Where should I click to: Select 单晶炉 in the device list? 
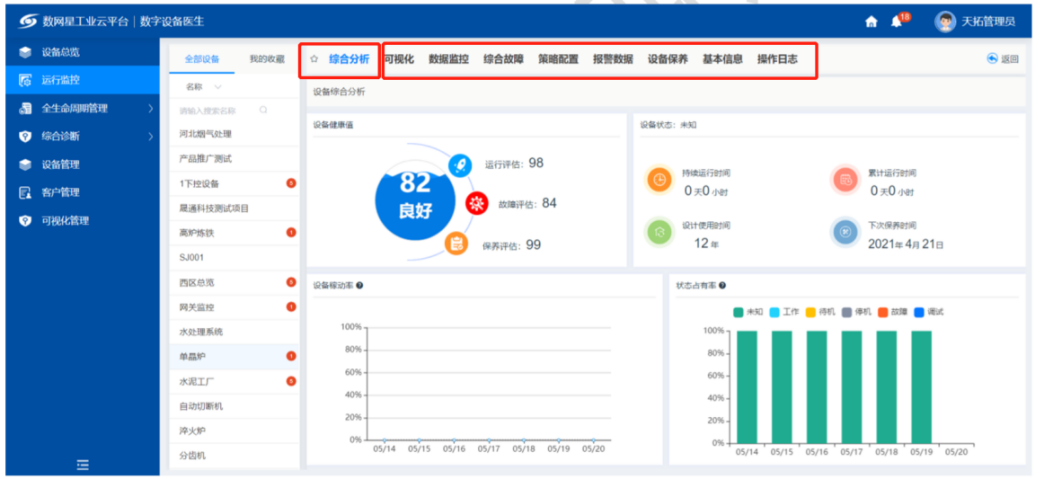click(x=194, y=356)
